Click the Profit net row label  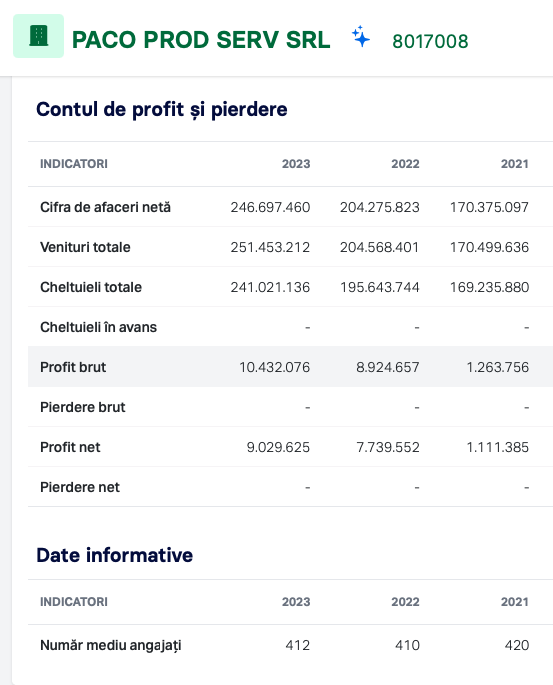point(70,447)
